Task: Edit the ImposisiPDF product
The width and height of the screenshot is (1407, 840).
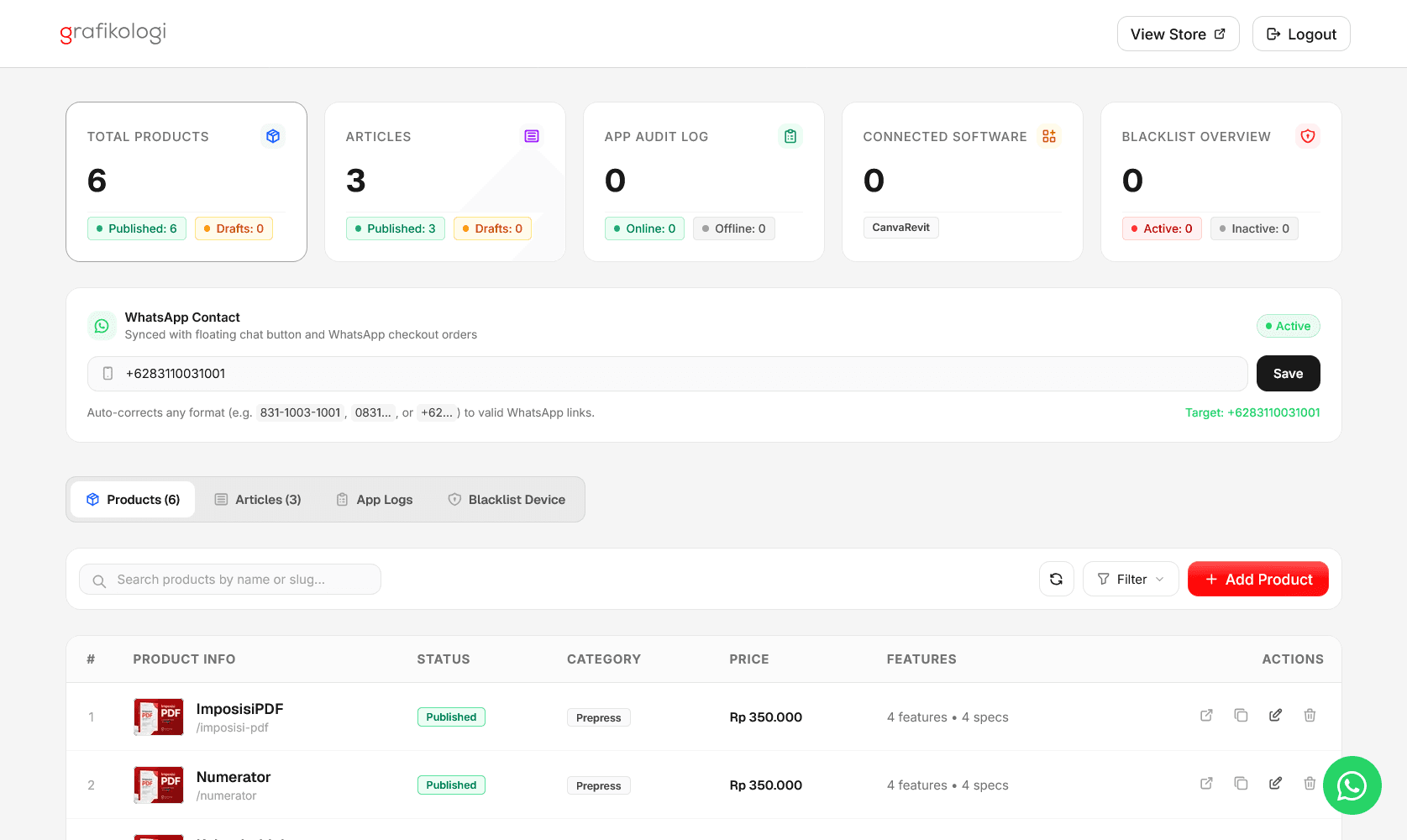Action: coord(1275,716)
